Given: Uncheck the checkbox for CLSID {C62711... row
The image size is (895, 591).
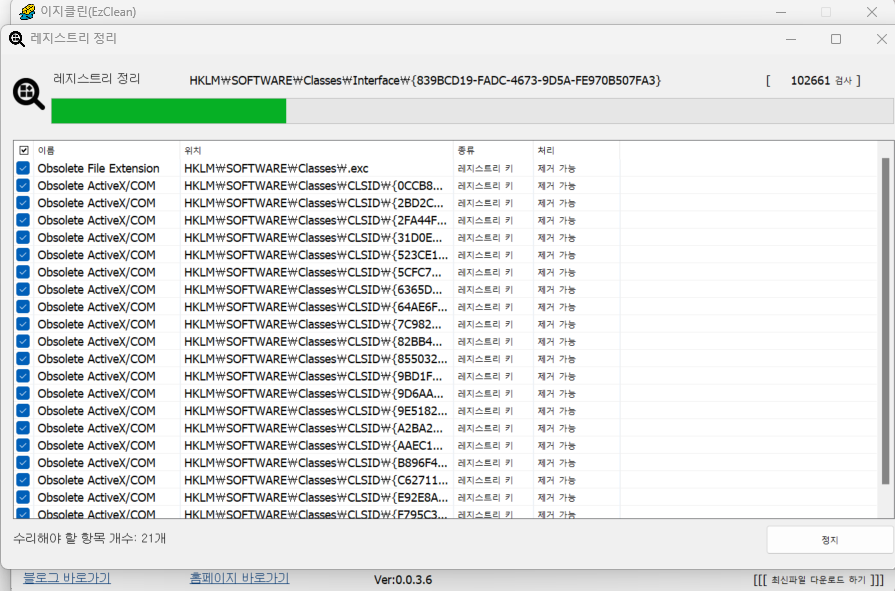Looking at the screenshot, I should pos(23,480).
